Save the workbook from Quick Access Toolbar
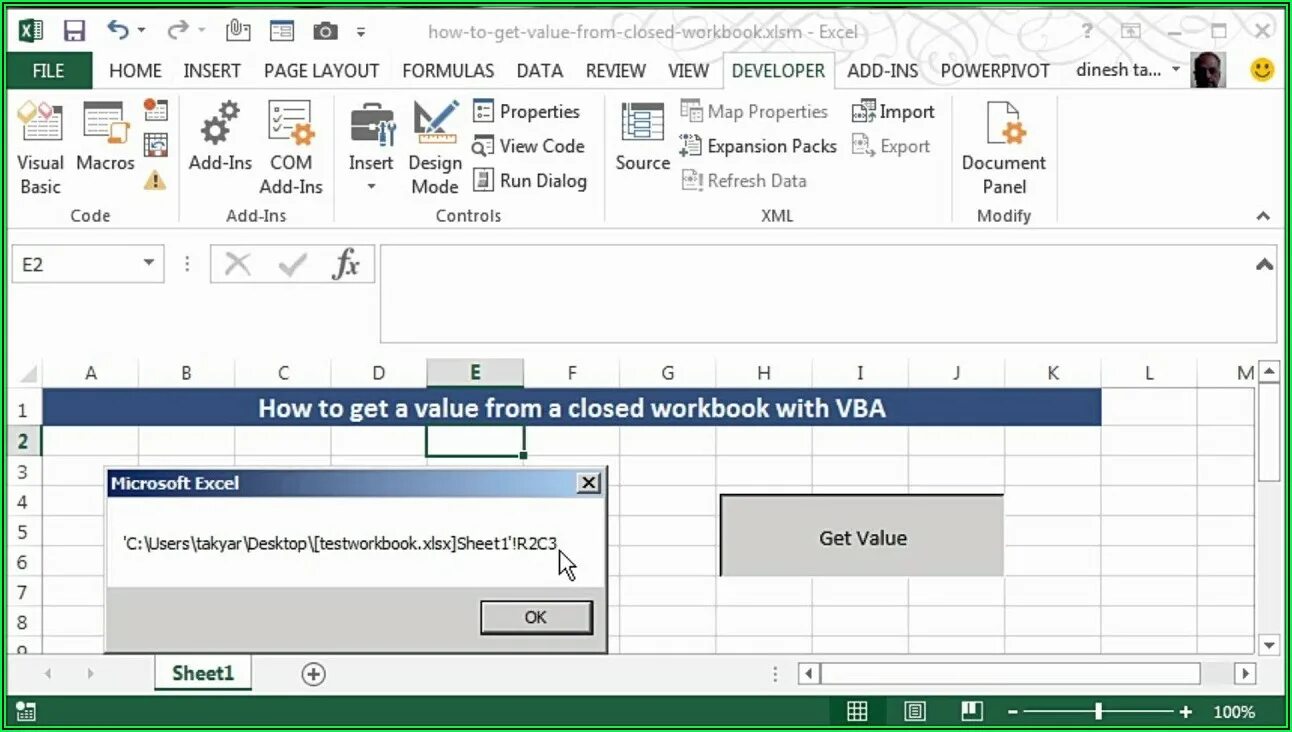1292x732 pixels. [74, 31]
